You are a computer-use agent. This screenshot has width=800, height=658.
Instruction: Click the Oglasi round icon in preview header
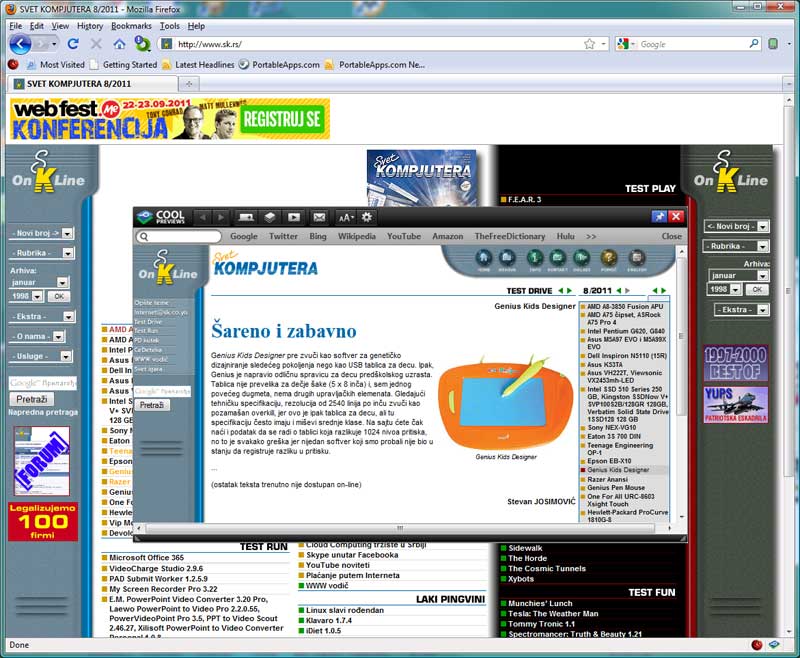581,258
